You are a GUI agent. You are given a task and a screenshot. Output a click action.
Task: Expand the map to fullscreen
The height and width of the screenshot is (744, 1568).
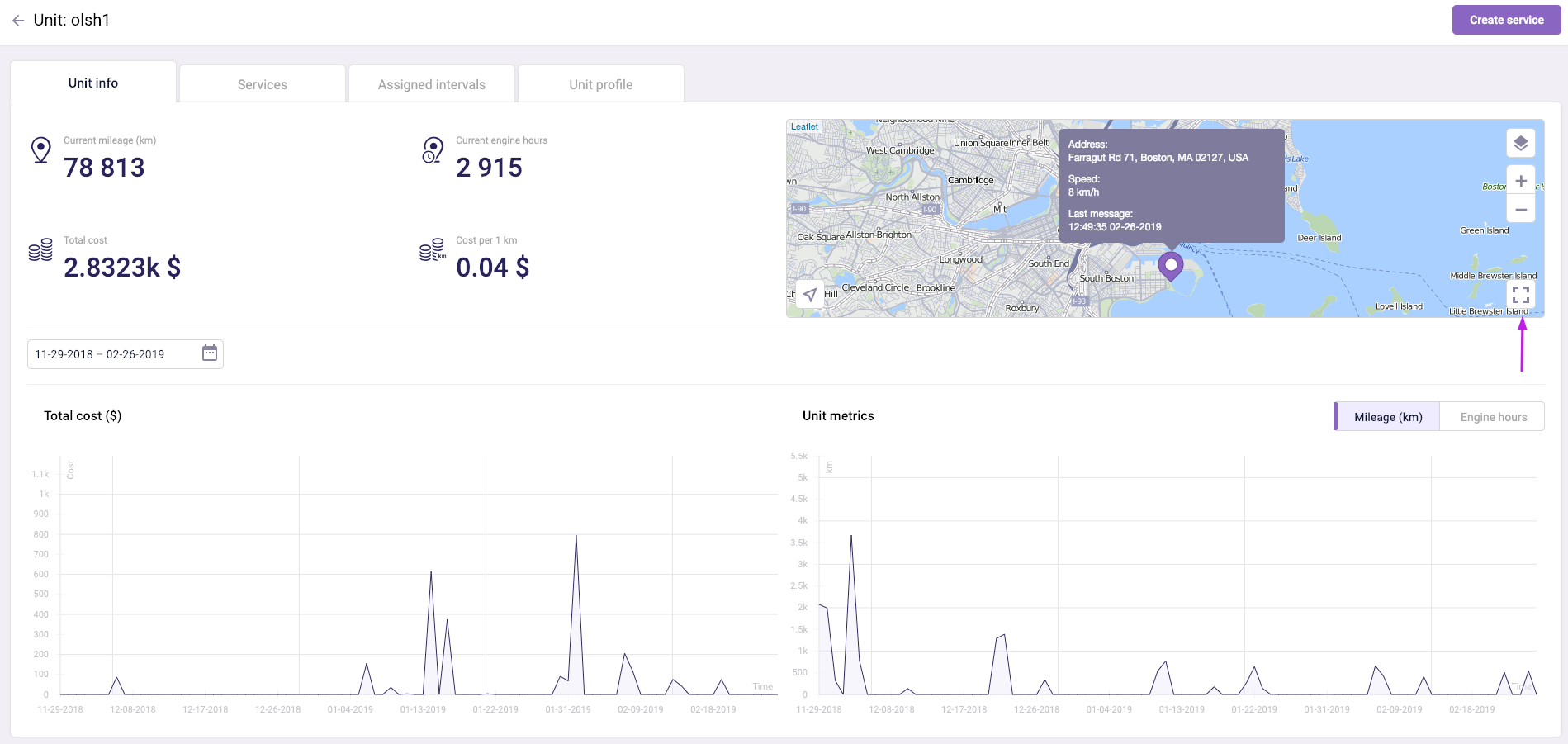[x=1520, y=294]
